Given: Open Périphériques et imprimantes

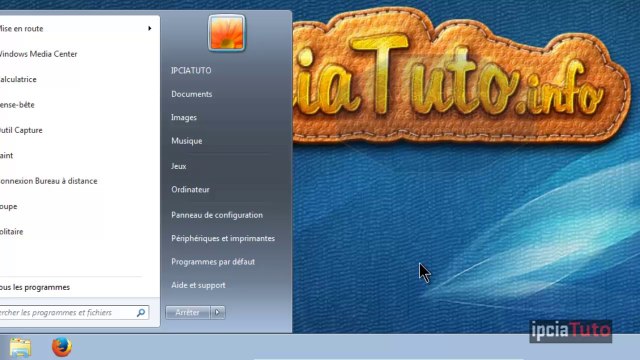Looking at the screenshot, I should (223, 238).
